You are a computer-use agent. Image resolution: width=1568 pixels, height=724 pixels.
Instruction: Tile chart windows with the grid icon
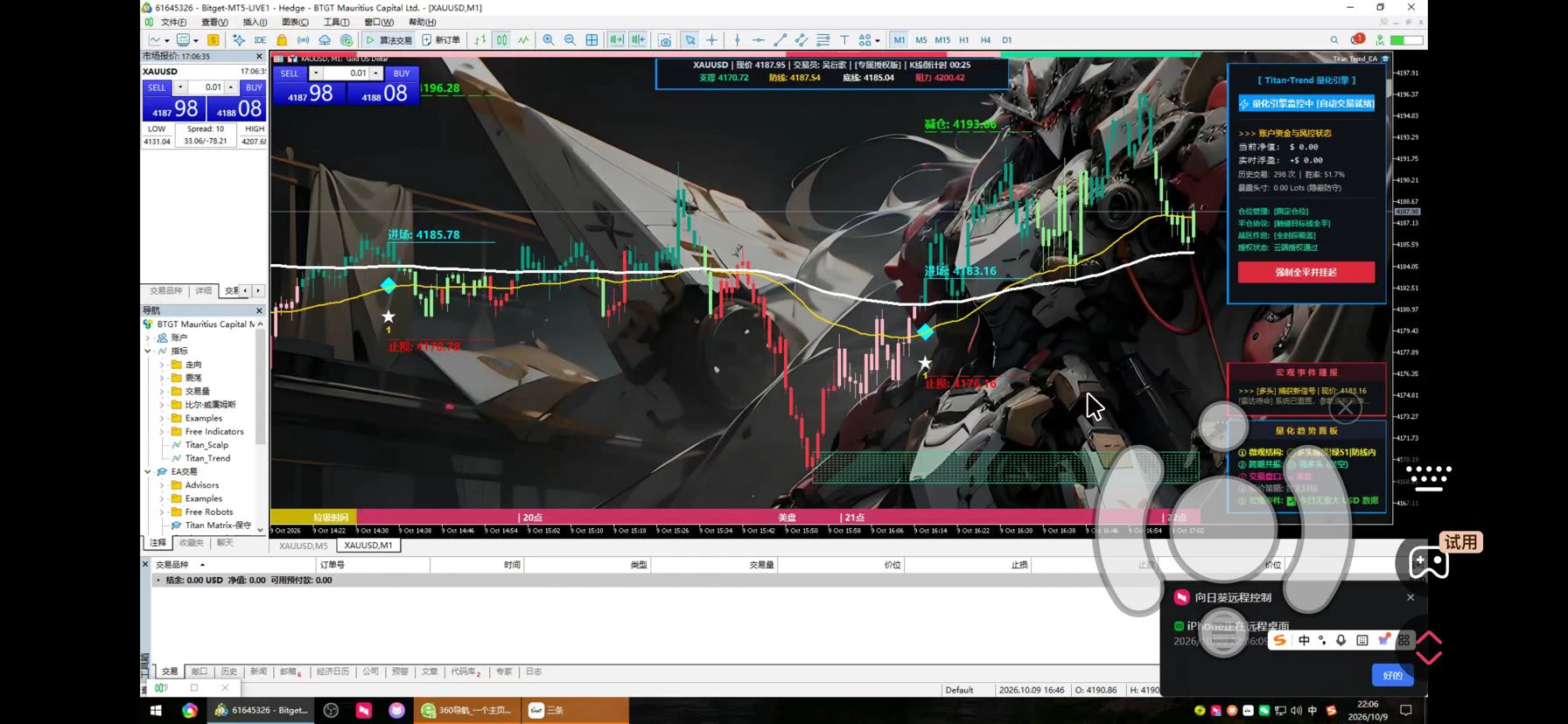coord(591,40)
